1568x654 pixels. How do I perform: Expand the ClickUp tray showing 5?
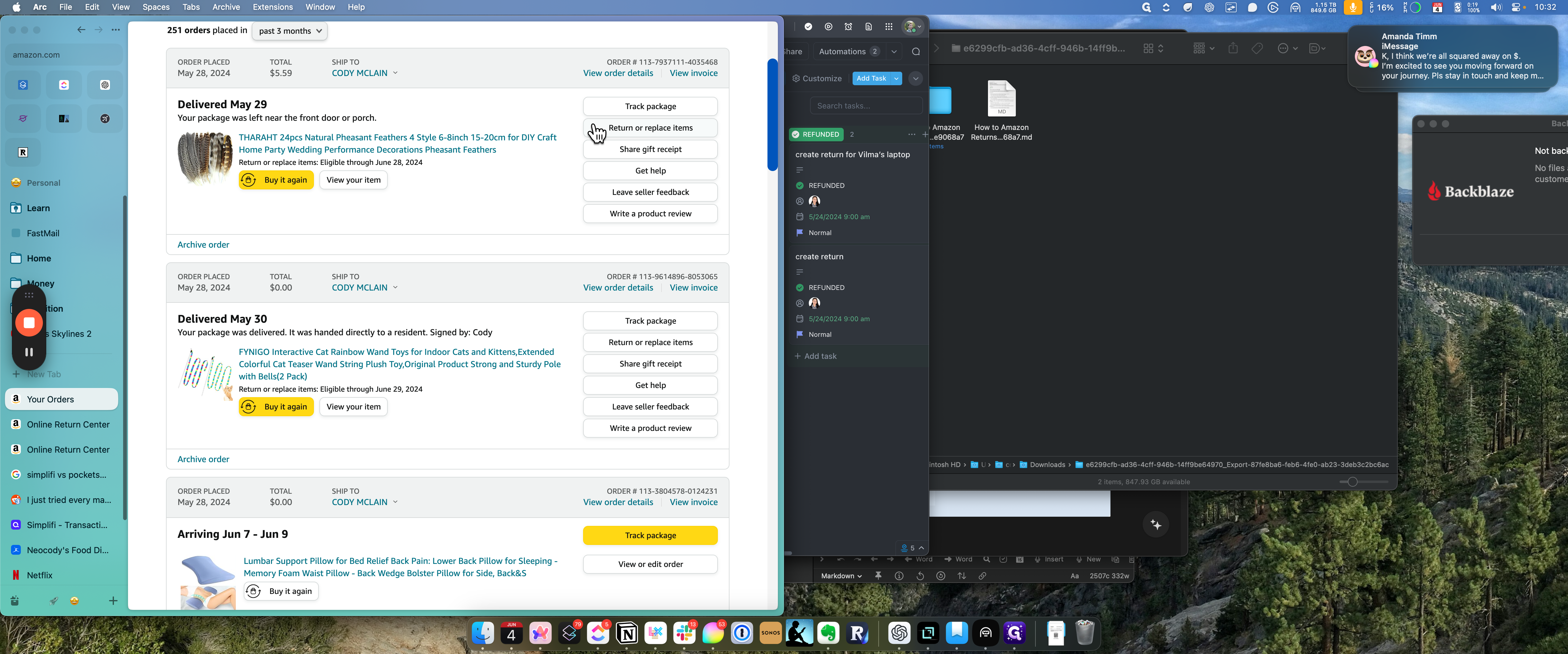coord(912,548)
